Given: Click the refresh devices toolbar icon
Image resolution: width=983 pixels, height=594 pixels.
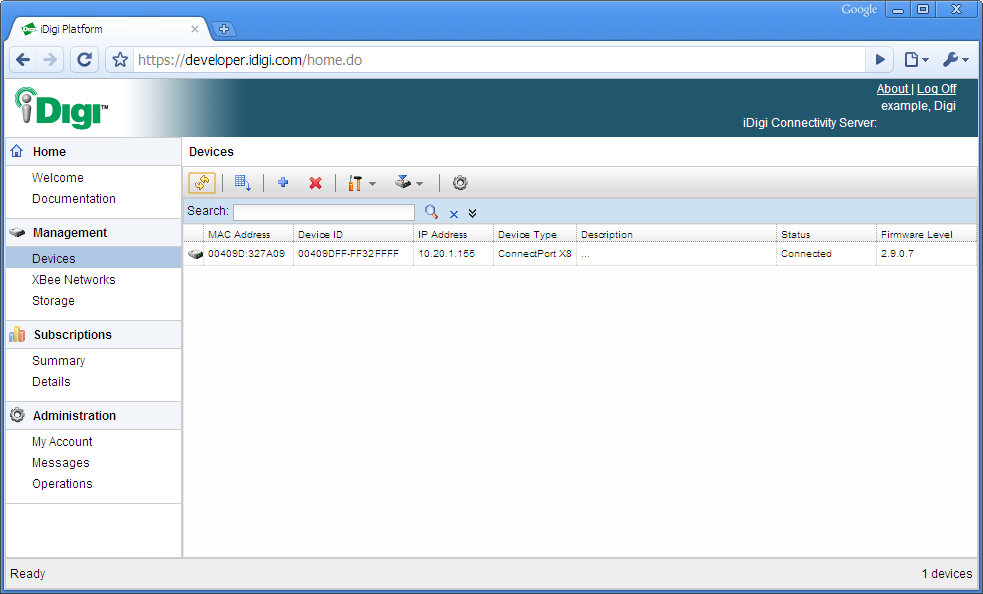Looking at the screenshot, I should pos(202,183).
